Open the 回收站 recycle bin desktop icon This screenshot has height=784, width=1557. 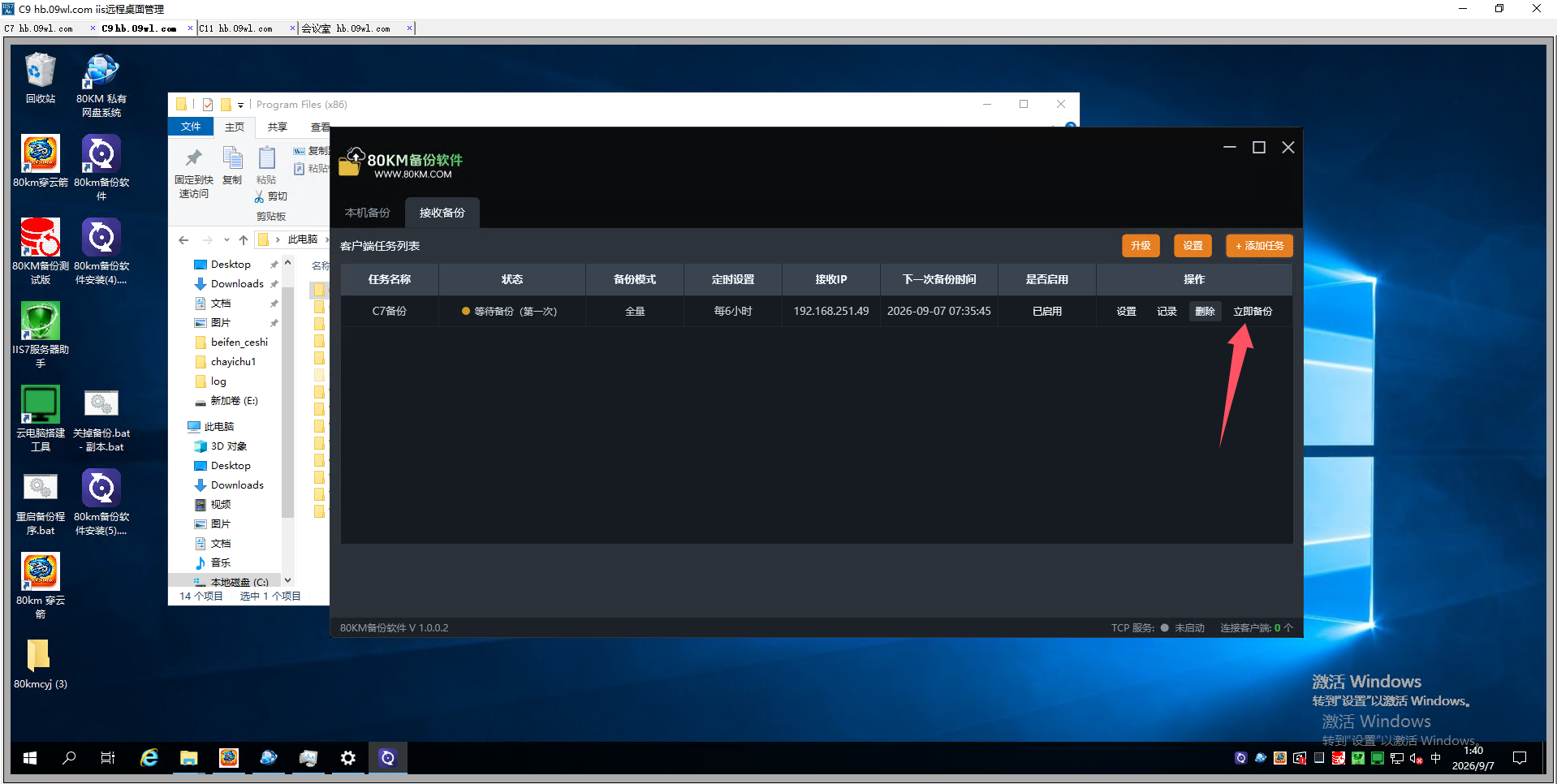tap(40, 78)
